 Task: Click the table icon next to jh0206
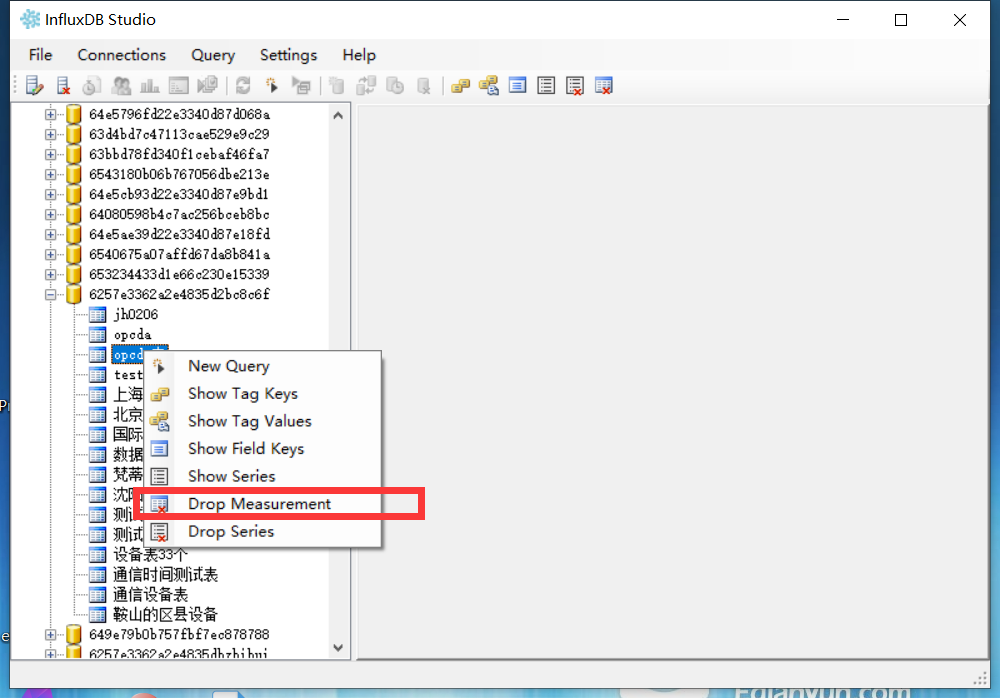coord(98,314)
